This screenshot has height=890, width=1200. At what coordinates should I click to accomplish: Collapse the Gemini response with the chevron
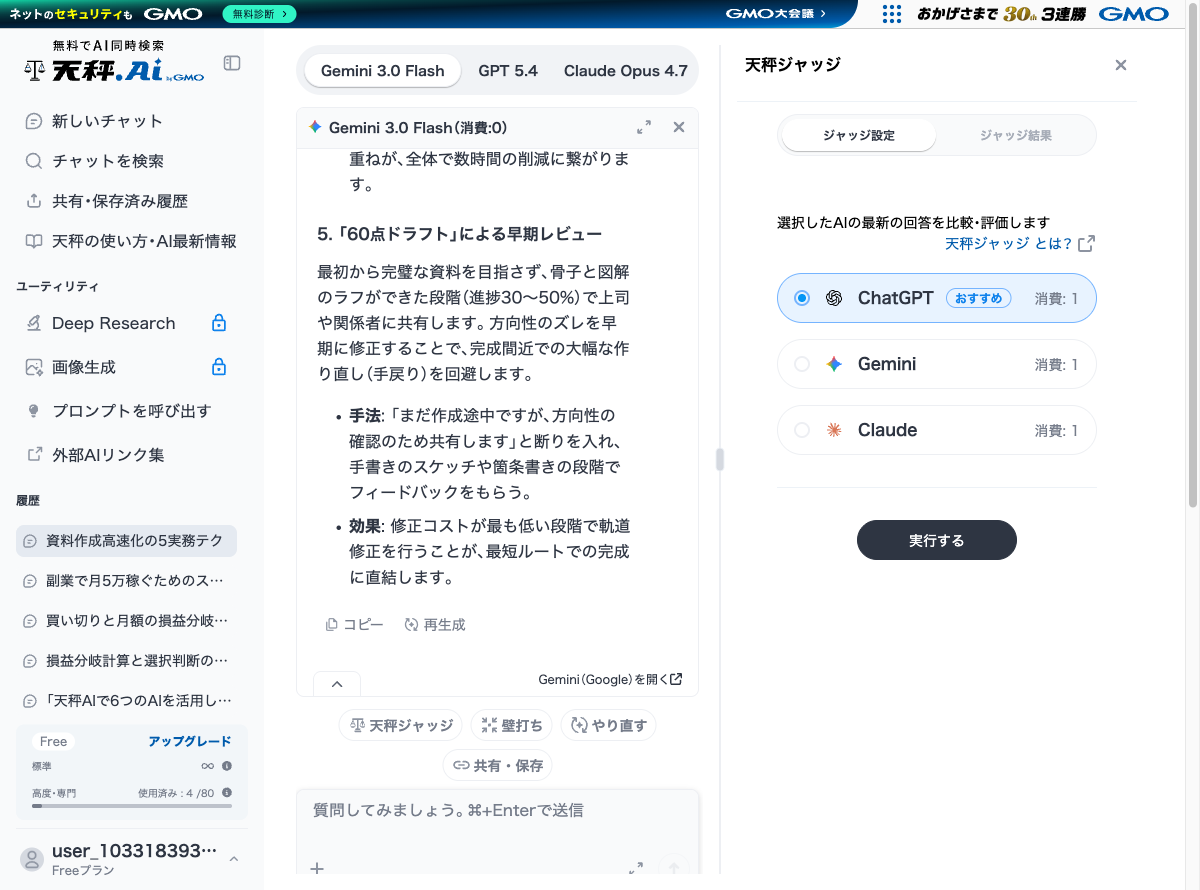(x=337, y=683)
